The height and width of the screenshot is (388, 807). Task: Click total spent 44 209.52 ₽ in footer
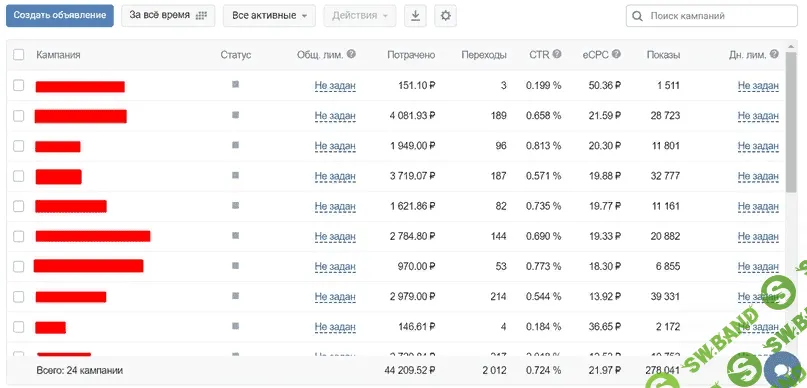pos(410,370)
